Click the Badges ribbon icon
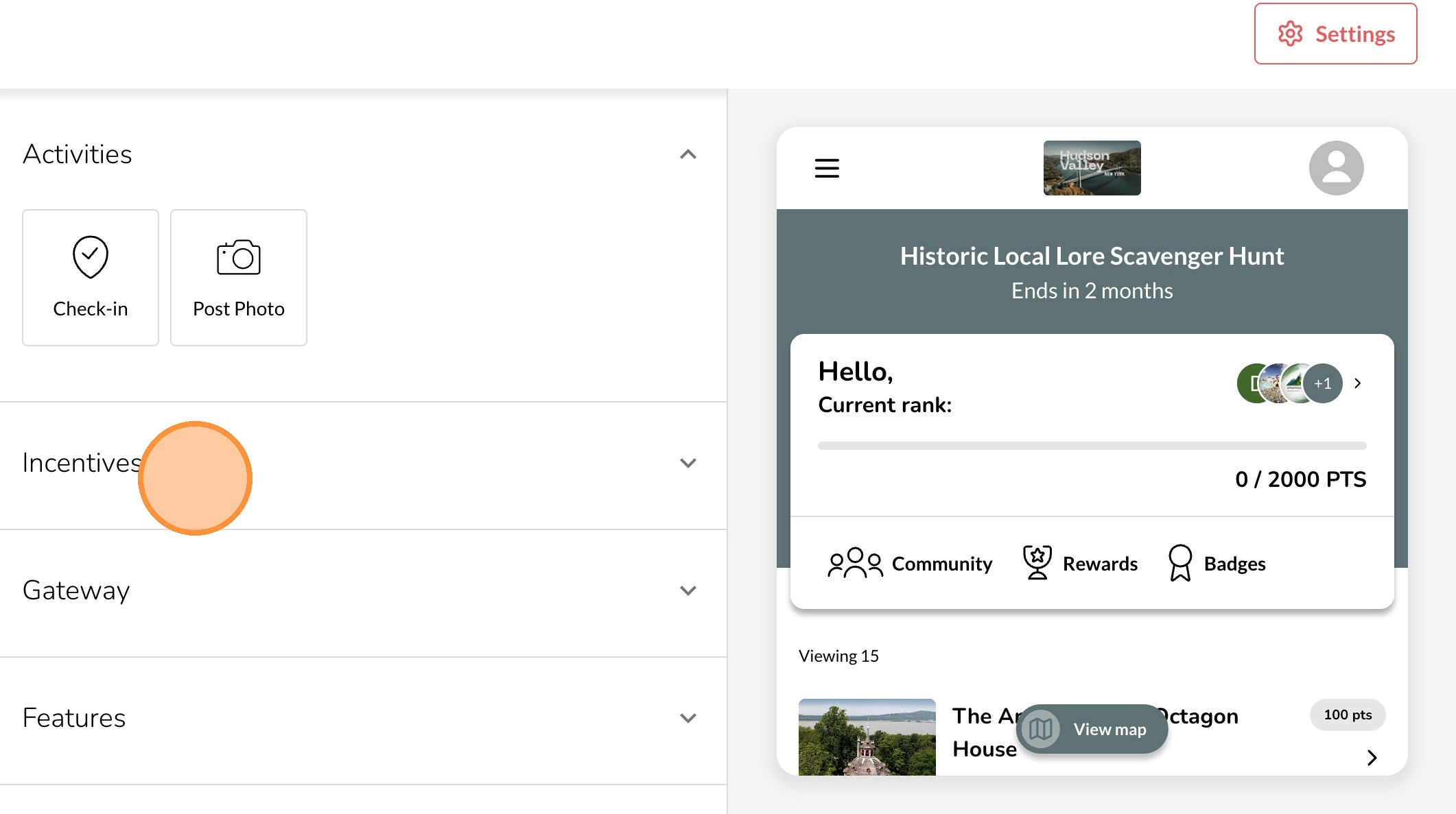Screen dimensions: 1456x814 pyautogui.click(x=1179, y=563)
